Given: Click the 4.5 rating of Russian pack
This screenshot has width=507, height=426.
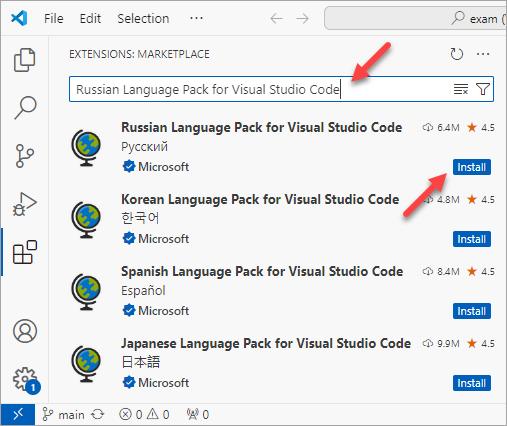Looking at the screenshot, I should point(481,127).
